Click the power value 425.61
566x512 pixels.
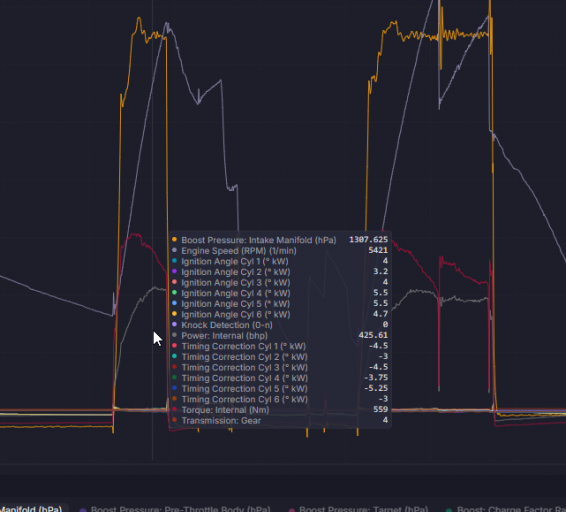pos(373,335)
